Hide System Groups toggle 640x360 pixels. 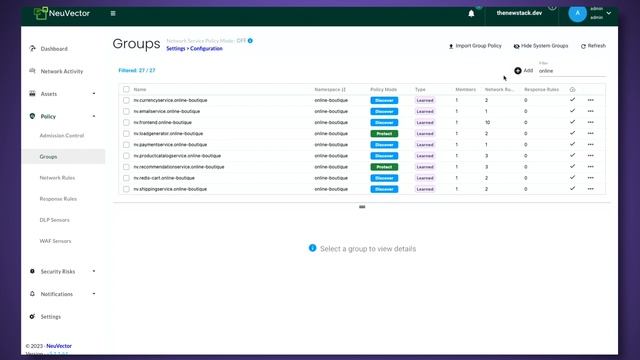[x=541, y=46]
